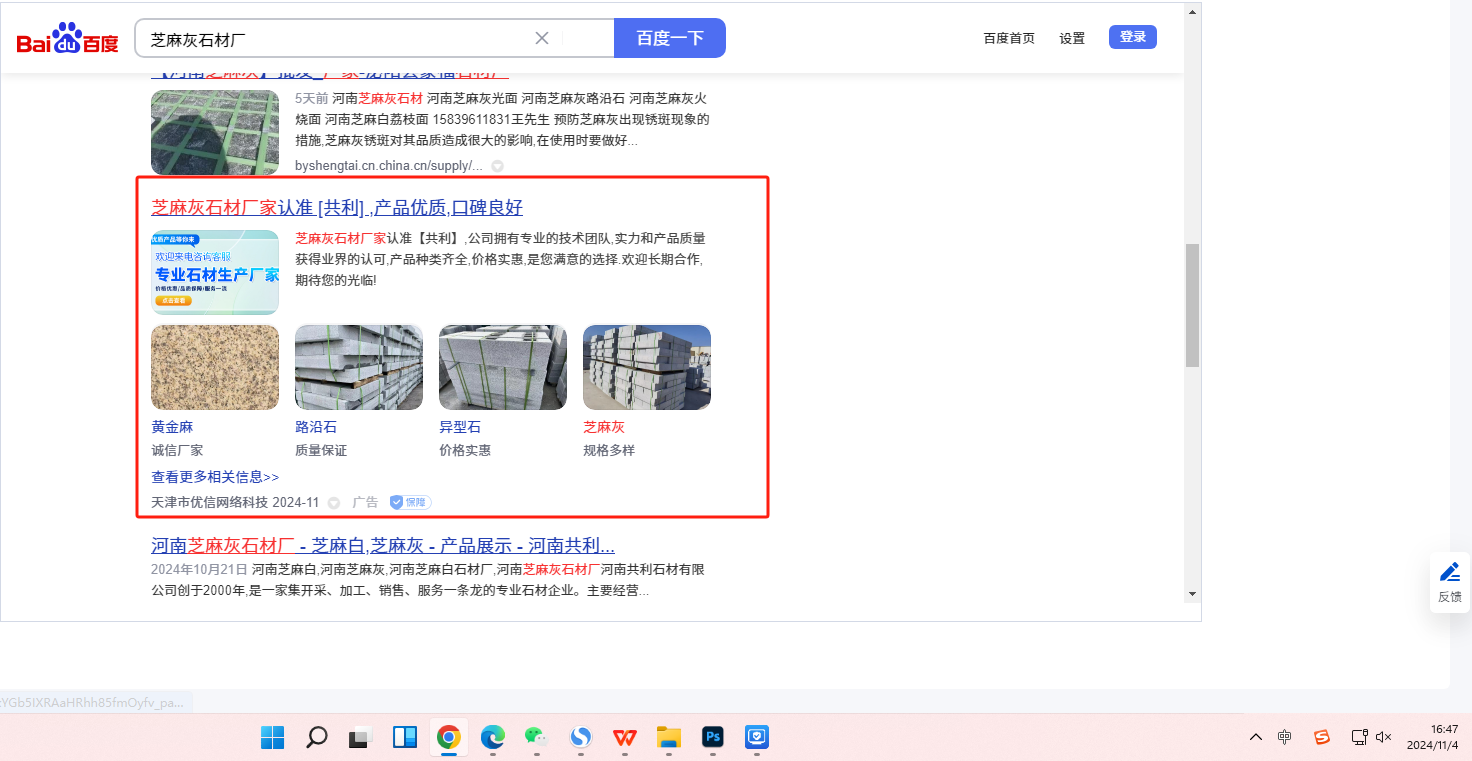
Task: Open Task View on the taskbar
Action: 359,738
